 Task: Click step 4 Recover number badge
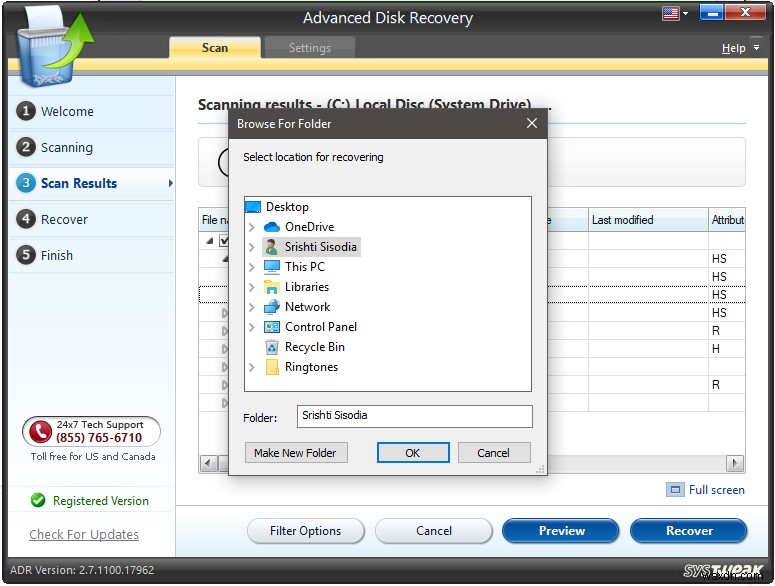26,219
